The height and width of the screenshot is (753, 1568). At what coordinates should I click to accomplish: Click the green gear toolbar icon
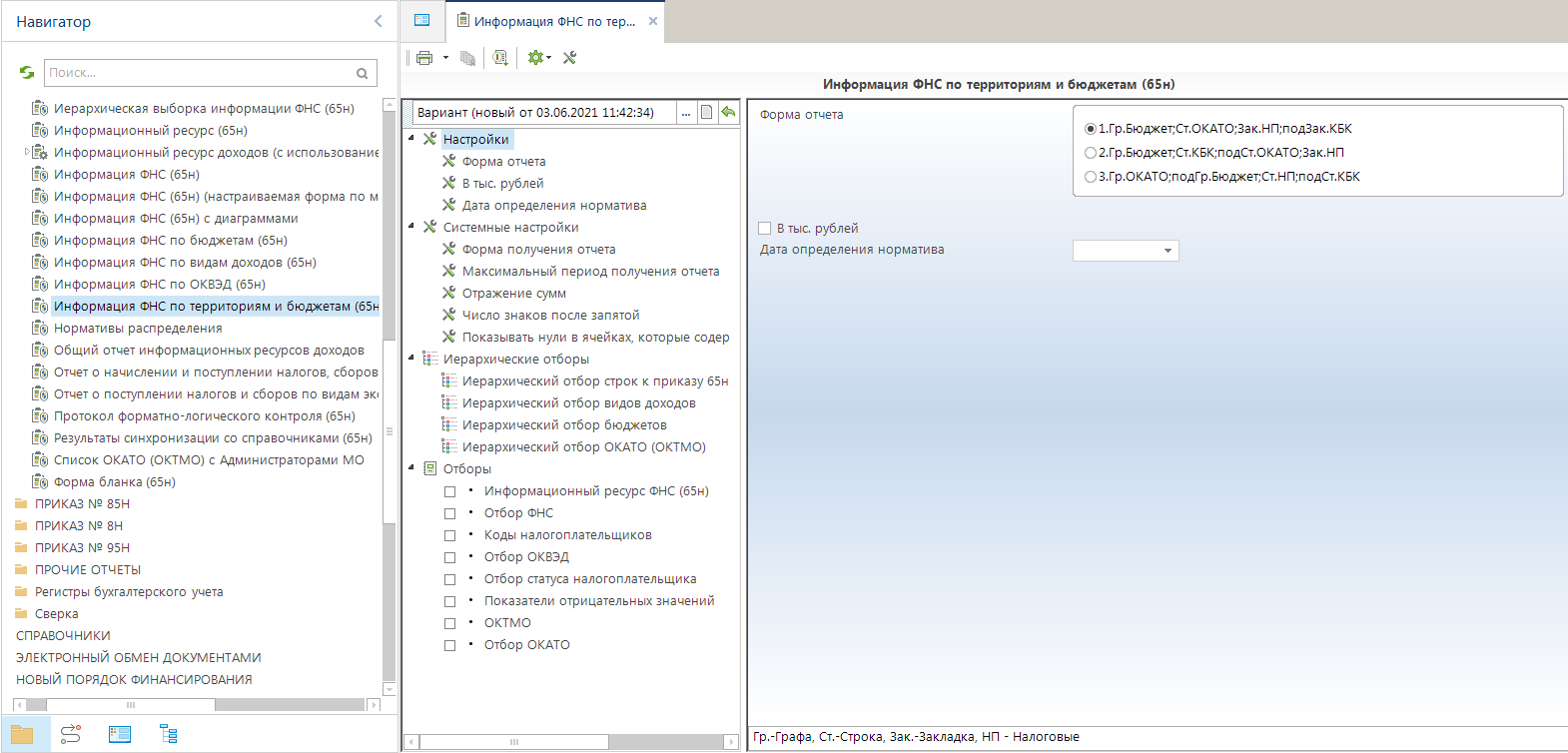[535, 58]
